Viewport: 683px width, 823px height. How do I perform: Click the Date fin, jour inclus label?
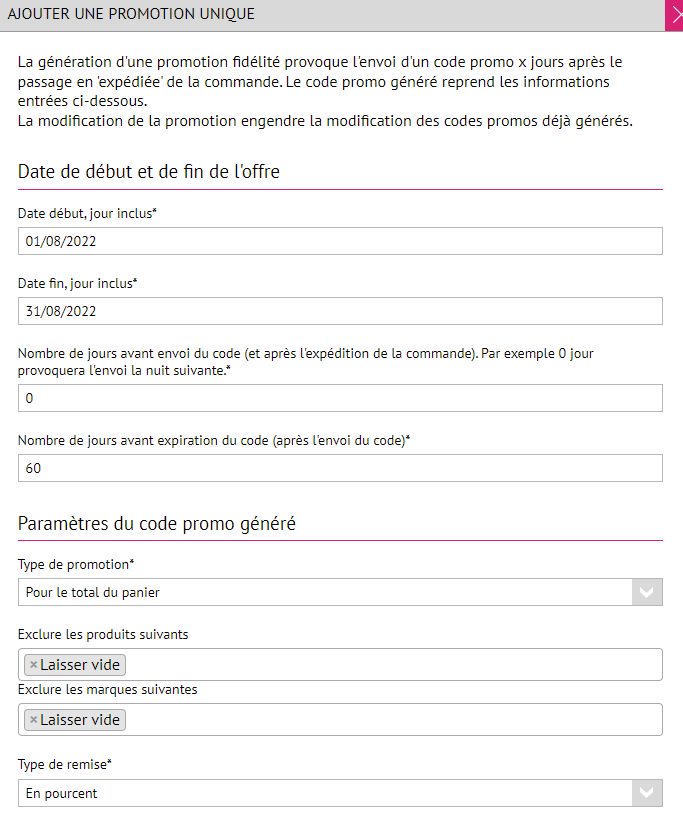(77, 283)
